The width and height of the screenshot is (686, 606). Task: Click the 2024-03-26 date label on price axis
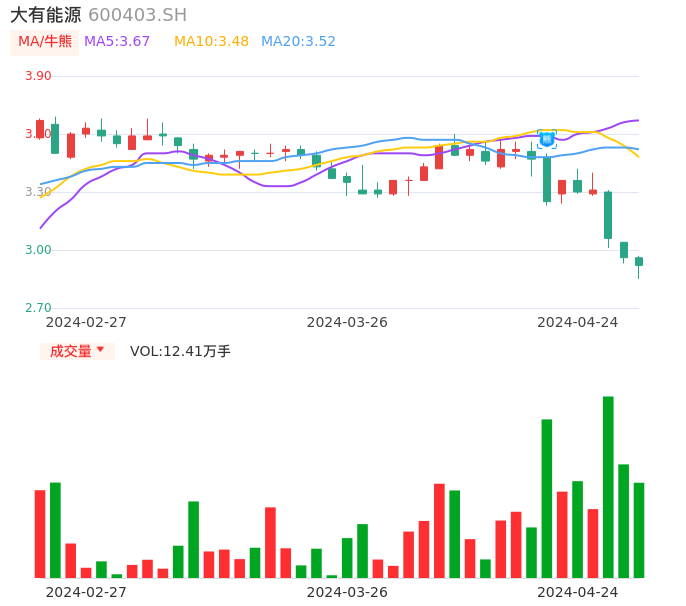coord(347,322)
